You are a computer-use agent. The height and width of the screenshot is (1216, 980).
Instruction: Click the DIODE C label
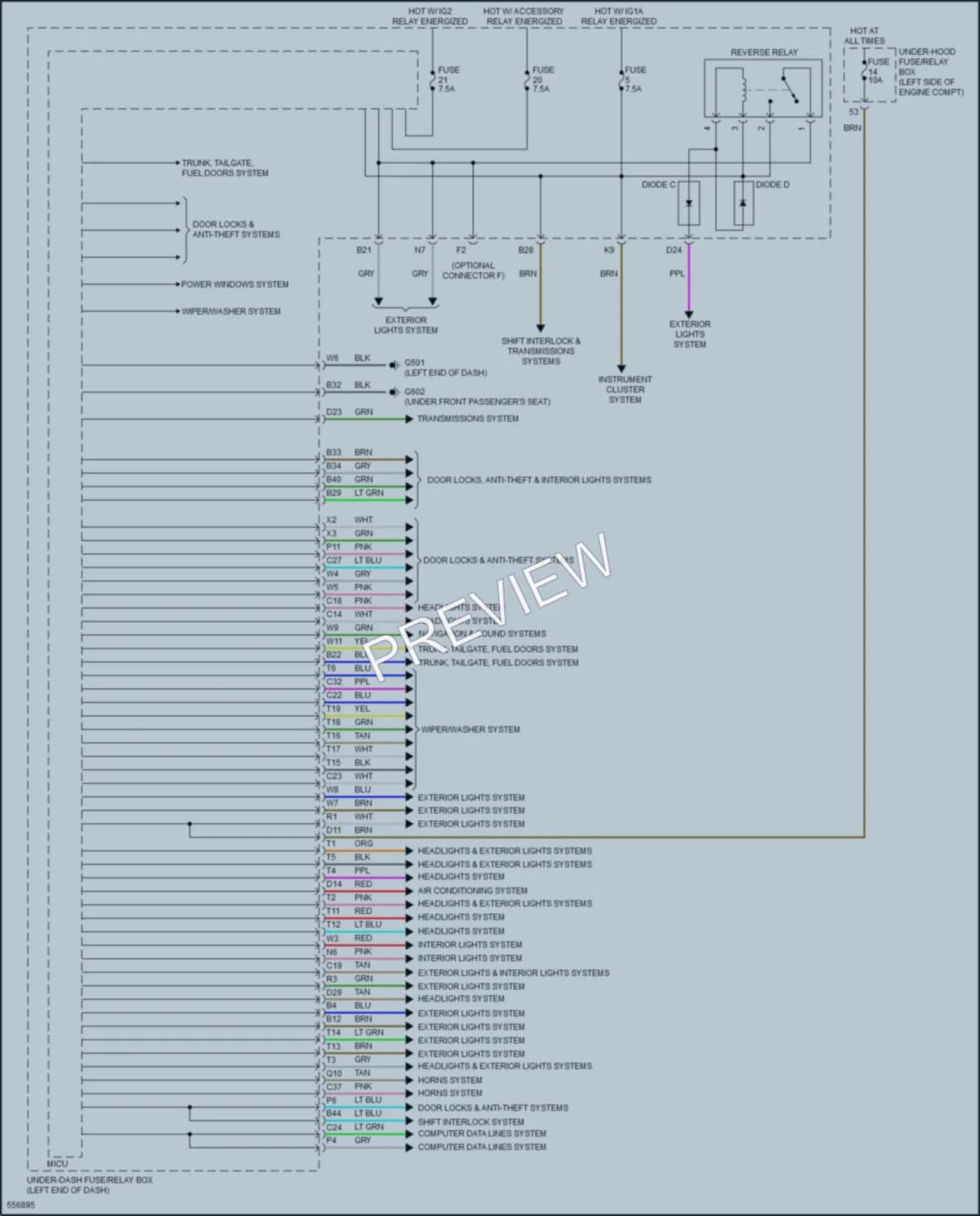point(658,185)
